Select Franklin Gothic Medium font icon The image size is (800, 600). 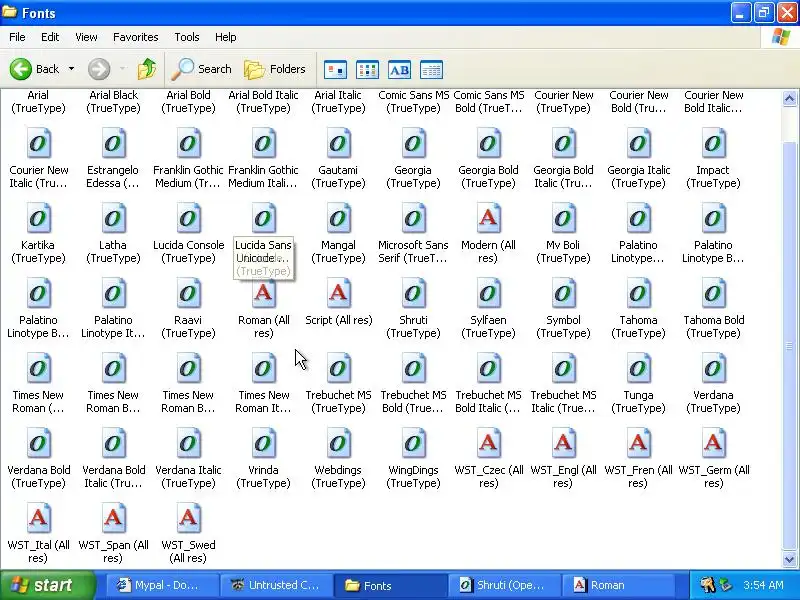188,143
